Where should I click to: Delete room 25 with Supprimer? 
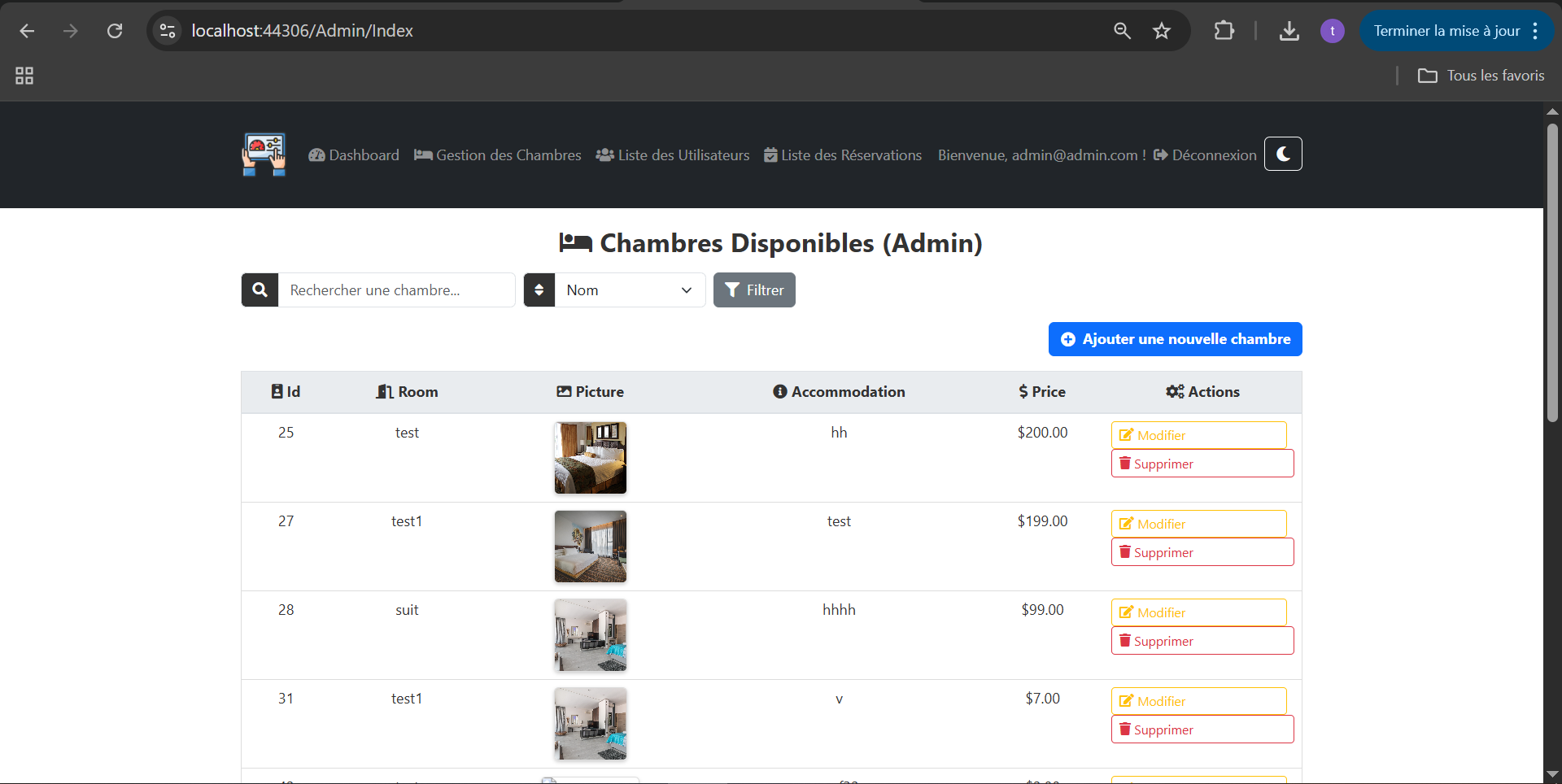pyautogui.click(x=1202, y=464)
